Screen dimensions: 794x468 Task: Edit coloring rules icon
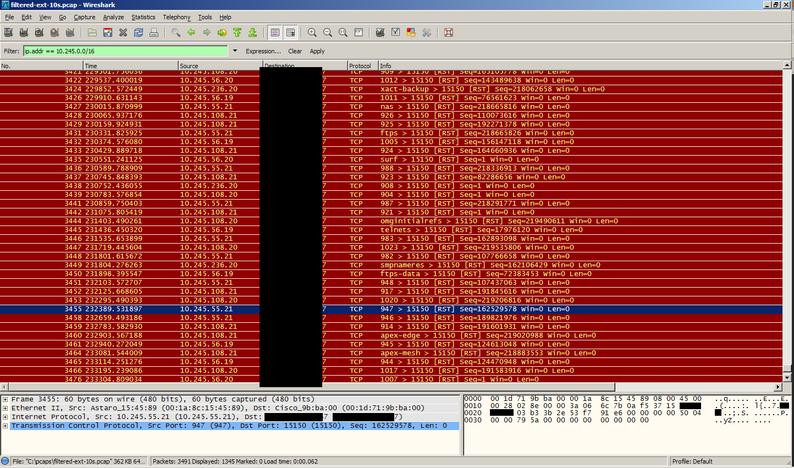point(411,32)
